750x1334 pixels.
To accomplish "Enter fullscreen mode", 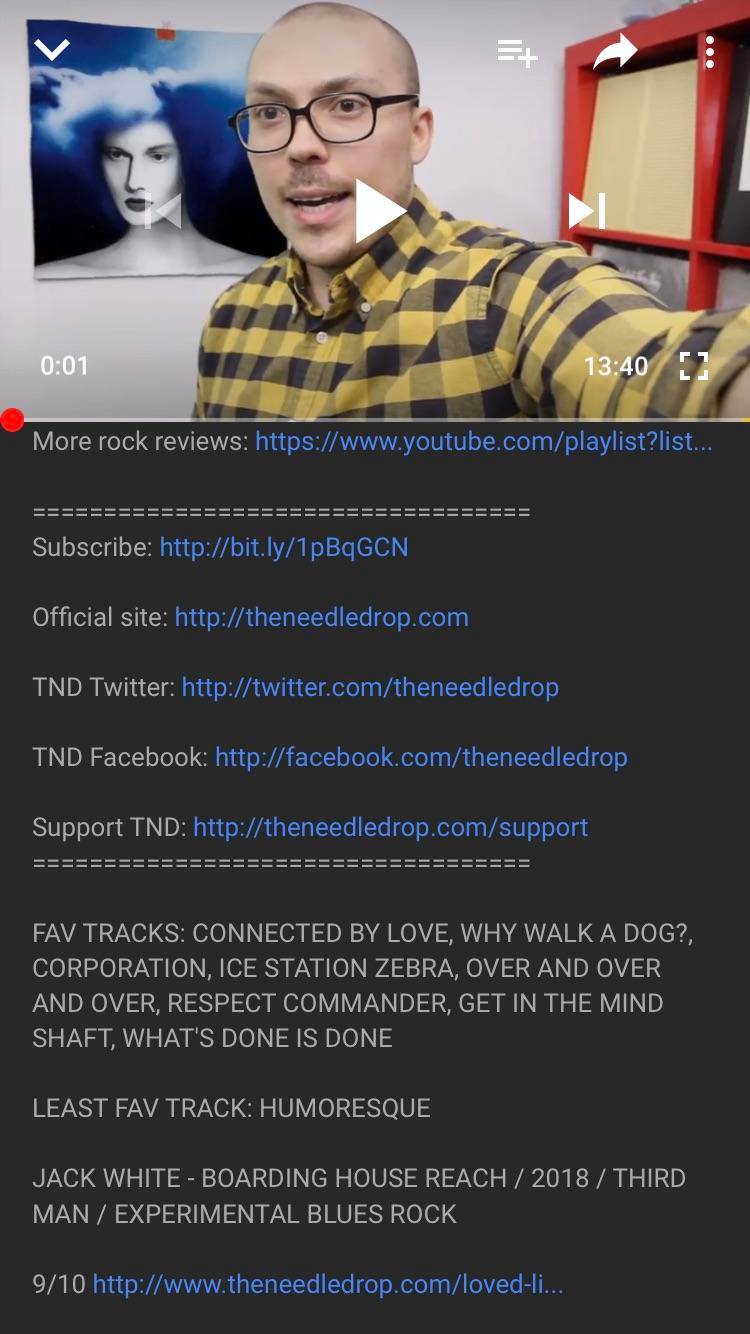I will coord(694,366).
